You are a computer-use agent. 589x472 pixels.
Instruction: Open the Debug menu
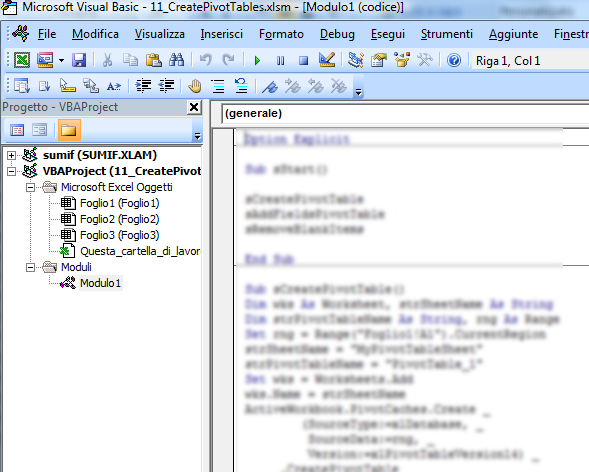pyautogui.click(x=337, y=34)
